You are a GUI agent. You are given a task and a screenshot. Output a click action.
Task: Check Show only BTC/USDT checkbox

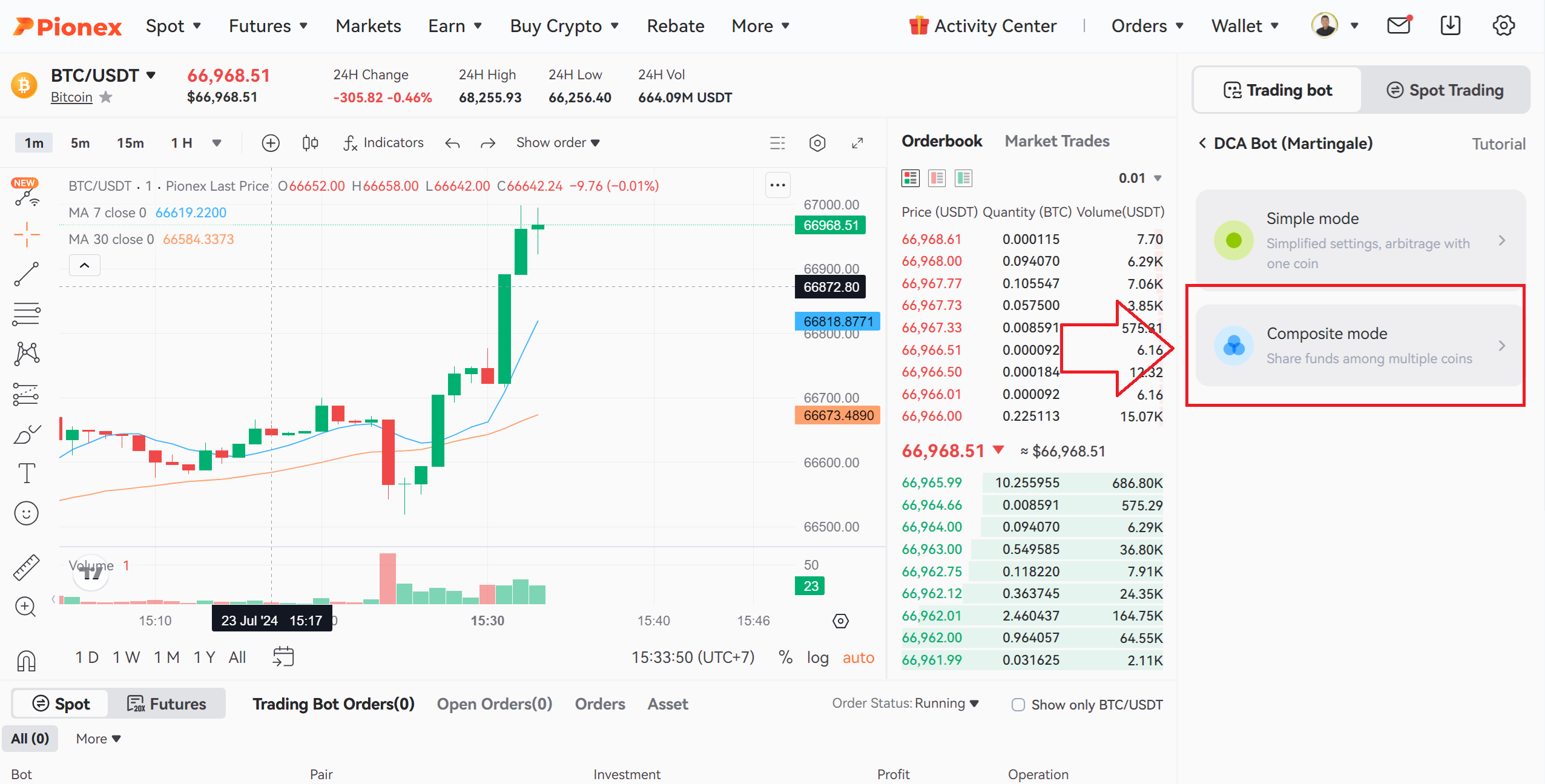pyautogui.click(x=1018, y=705)
